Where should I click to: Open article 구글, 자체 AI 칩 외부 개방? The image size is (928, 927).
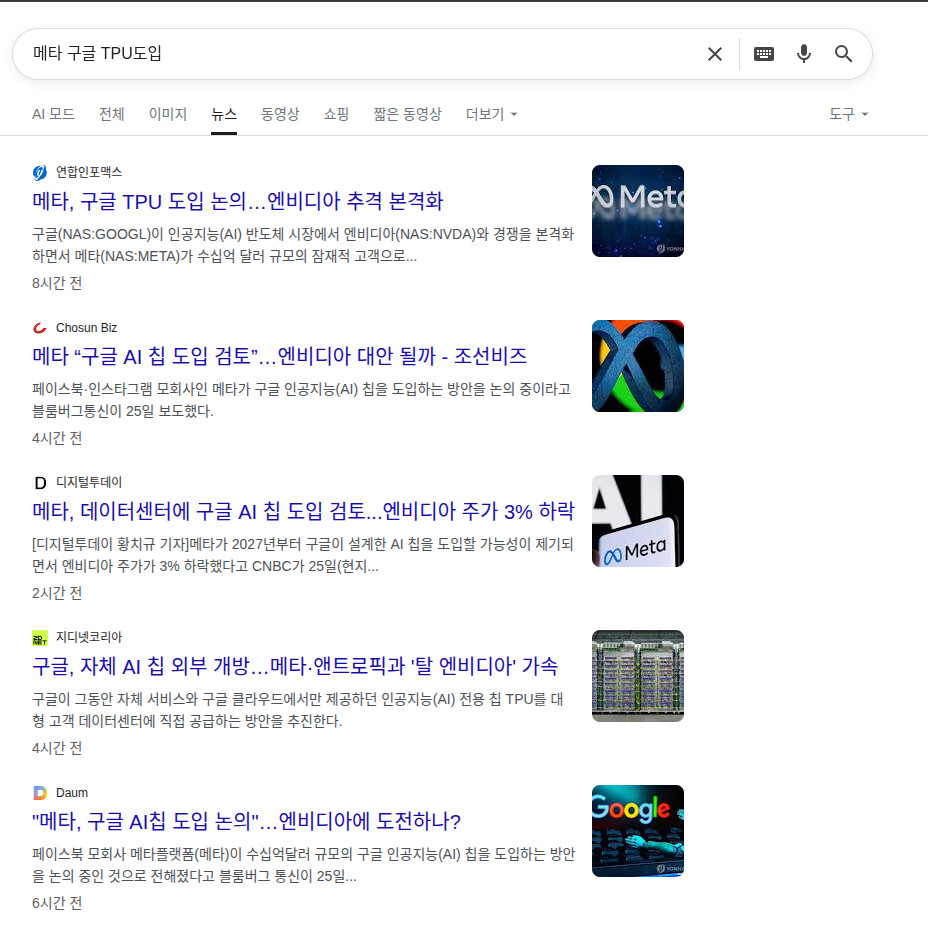[x=295, y=667]
